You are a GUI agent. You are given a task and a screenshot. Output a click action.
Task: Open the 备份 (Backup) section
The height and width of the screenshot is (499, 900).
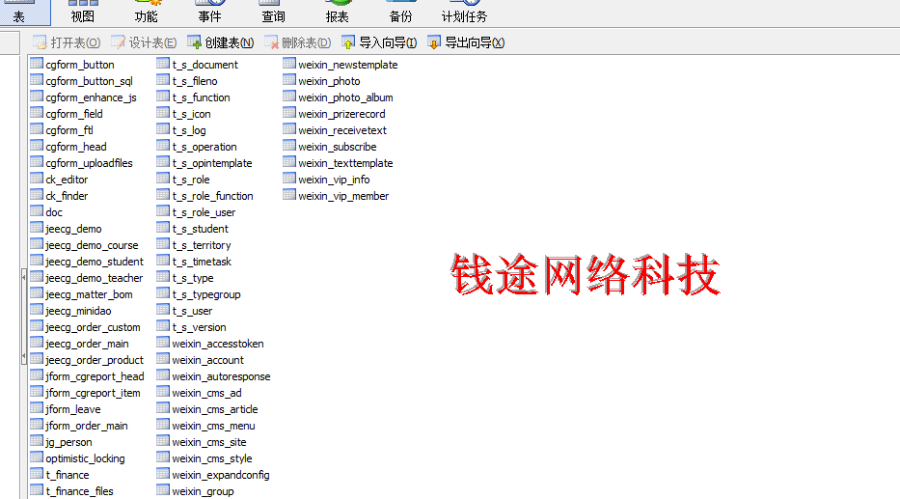pyautogui.click(x=401, y=13)
